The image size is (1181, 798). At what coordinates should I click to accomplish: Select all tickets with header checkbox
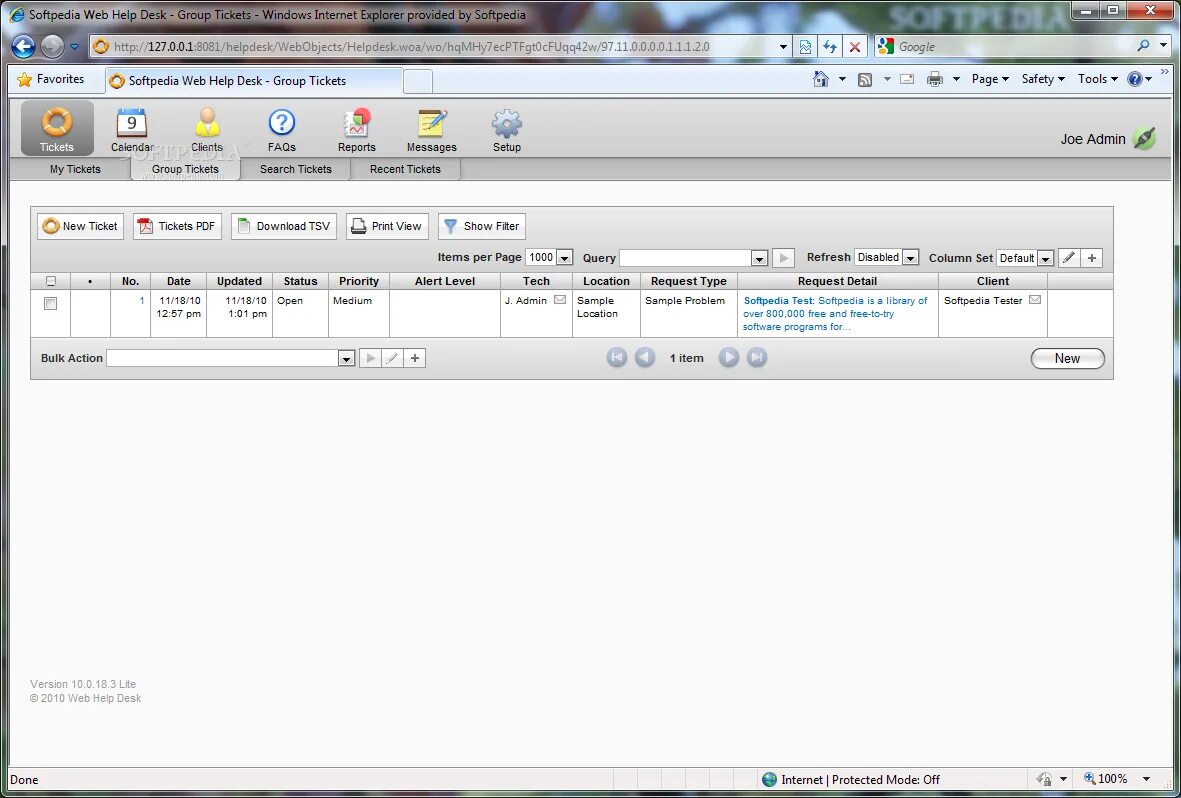coord(50,281)
